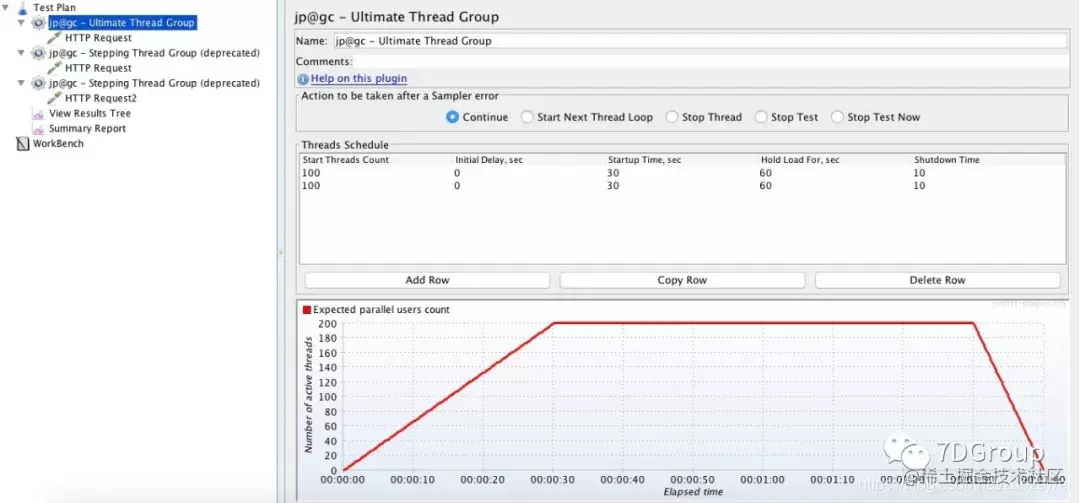The image size is (1080, 503).
Task: Click the WorkBench clipboard icon
Action: 23,143
